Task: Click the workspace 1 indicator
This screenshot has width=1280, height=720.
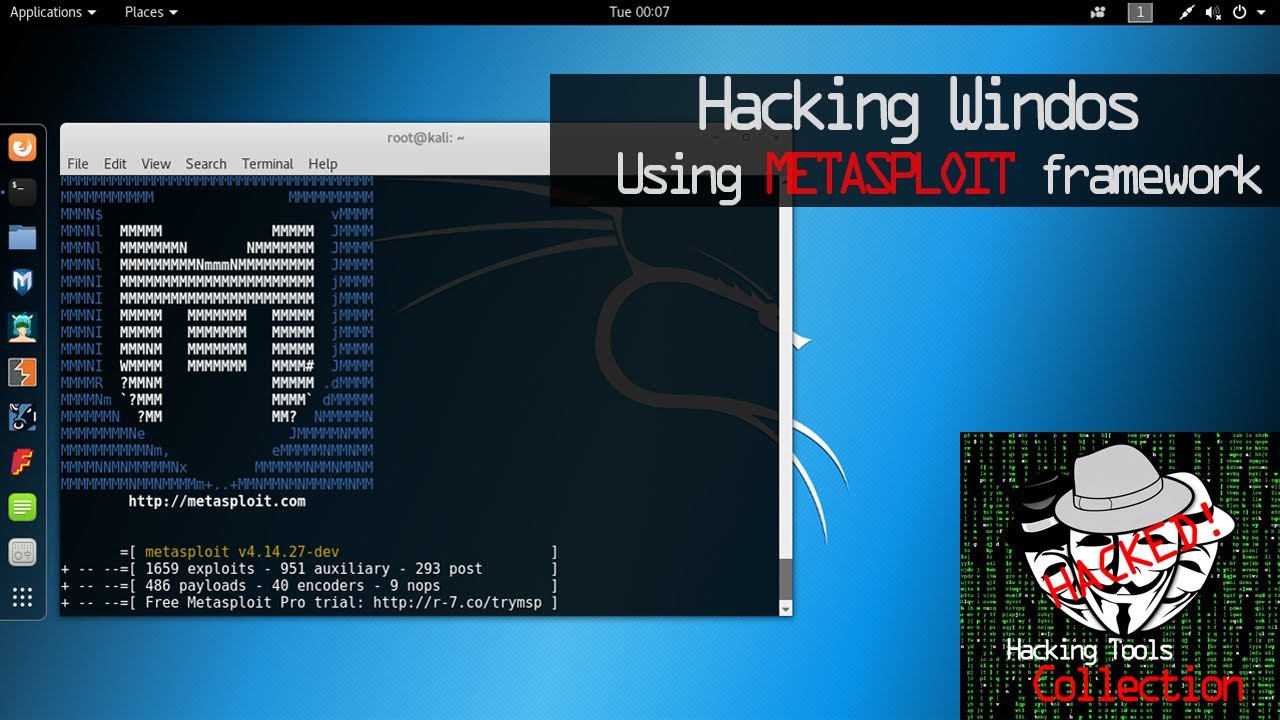Action: pos(1140,12)
